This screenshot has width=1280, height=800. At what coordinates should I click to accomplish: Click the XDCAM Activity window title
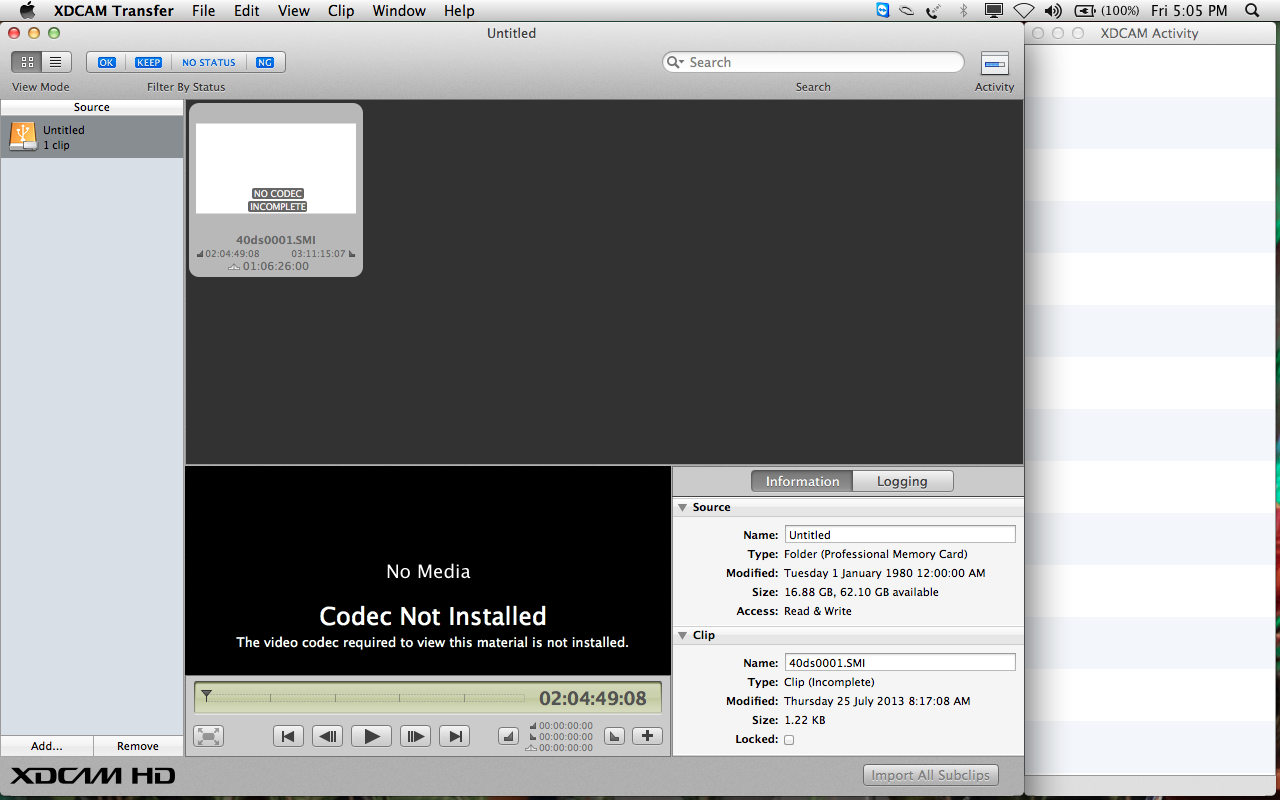pos(1149,33)
